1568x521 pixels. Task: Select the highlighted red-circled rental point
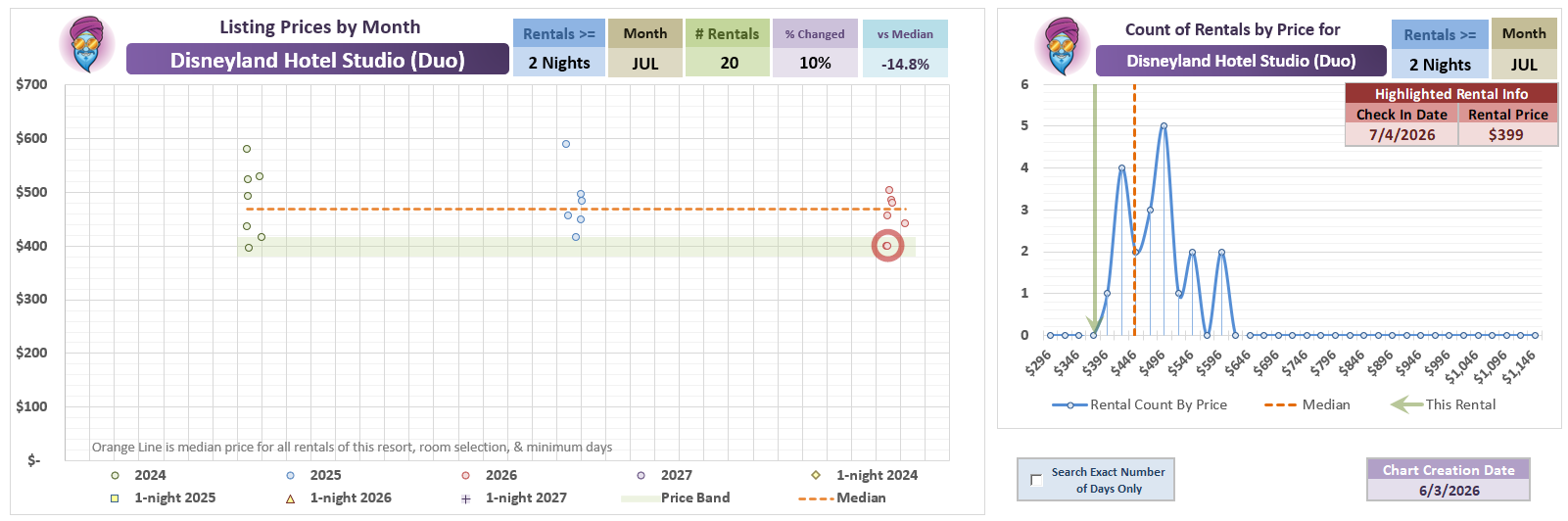tap(887, 246)
